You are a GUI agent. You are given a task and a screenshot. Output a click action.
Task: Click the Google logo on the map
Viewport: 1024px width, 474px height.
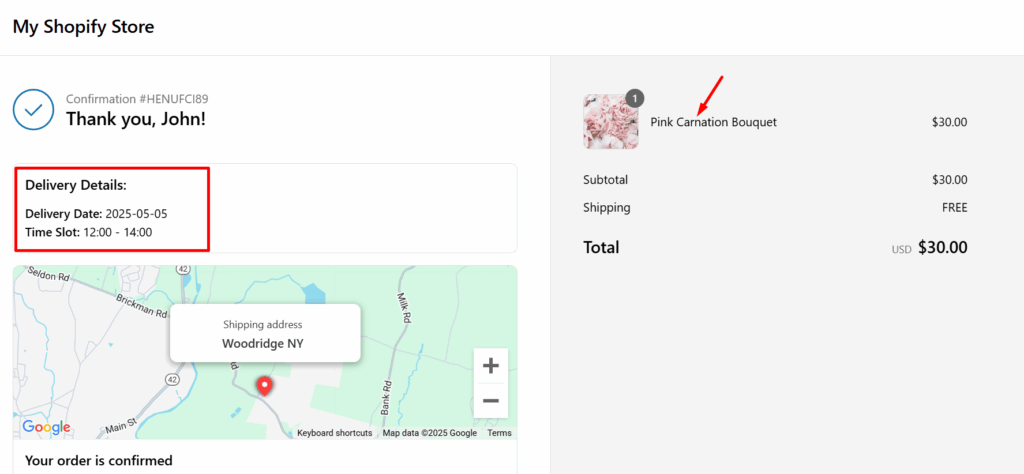[x=46, y=427]
